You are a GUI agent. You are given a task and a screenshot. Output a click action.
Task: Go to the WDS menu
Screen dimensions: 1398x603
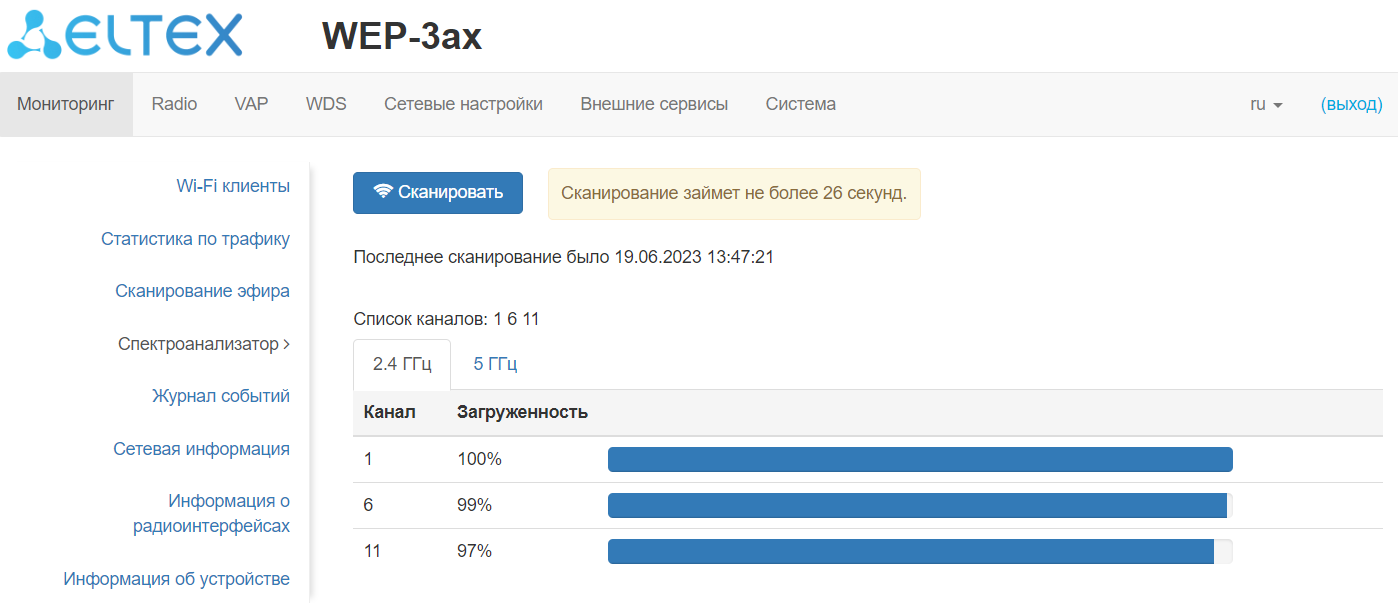(326, 104)
